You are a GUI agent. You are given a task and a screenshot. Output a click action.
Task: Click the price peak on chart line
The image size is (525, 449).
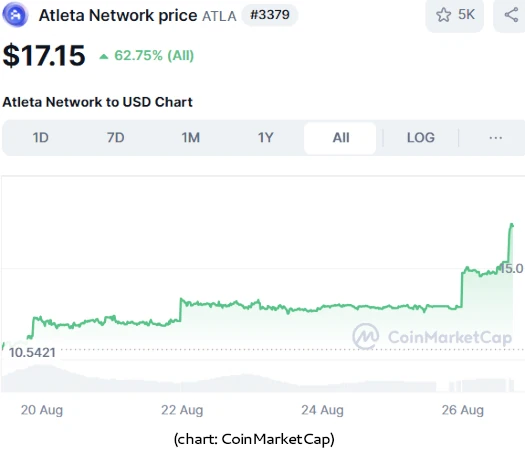(512, 224)
